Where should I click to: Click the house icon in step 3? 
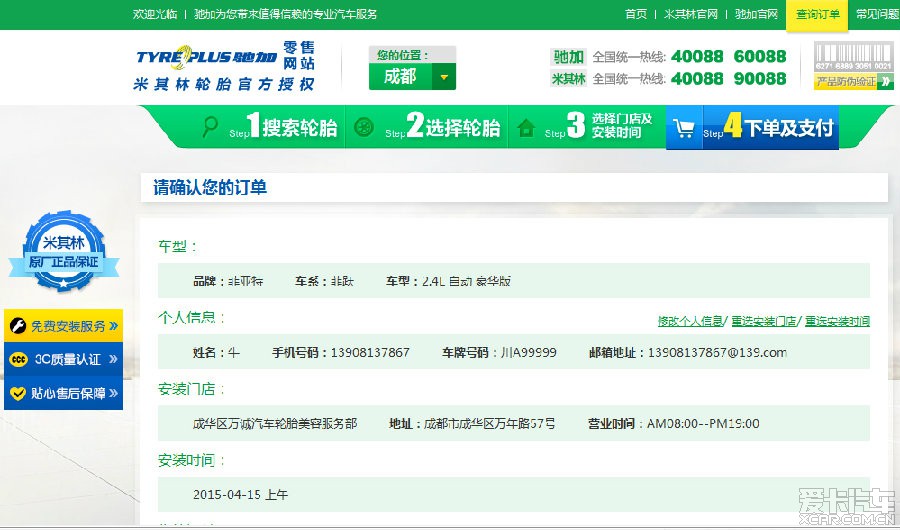pos(526,128)
